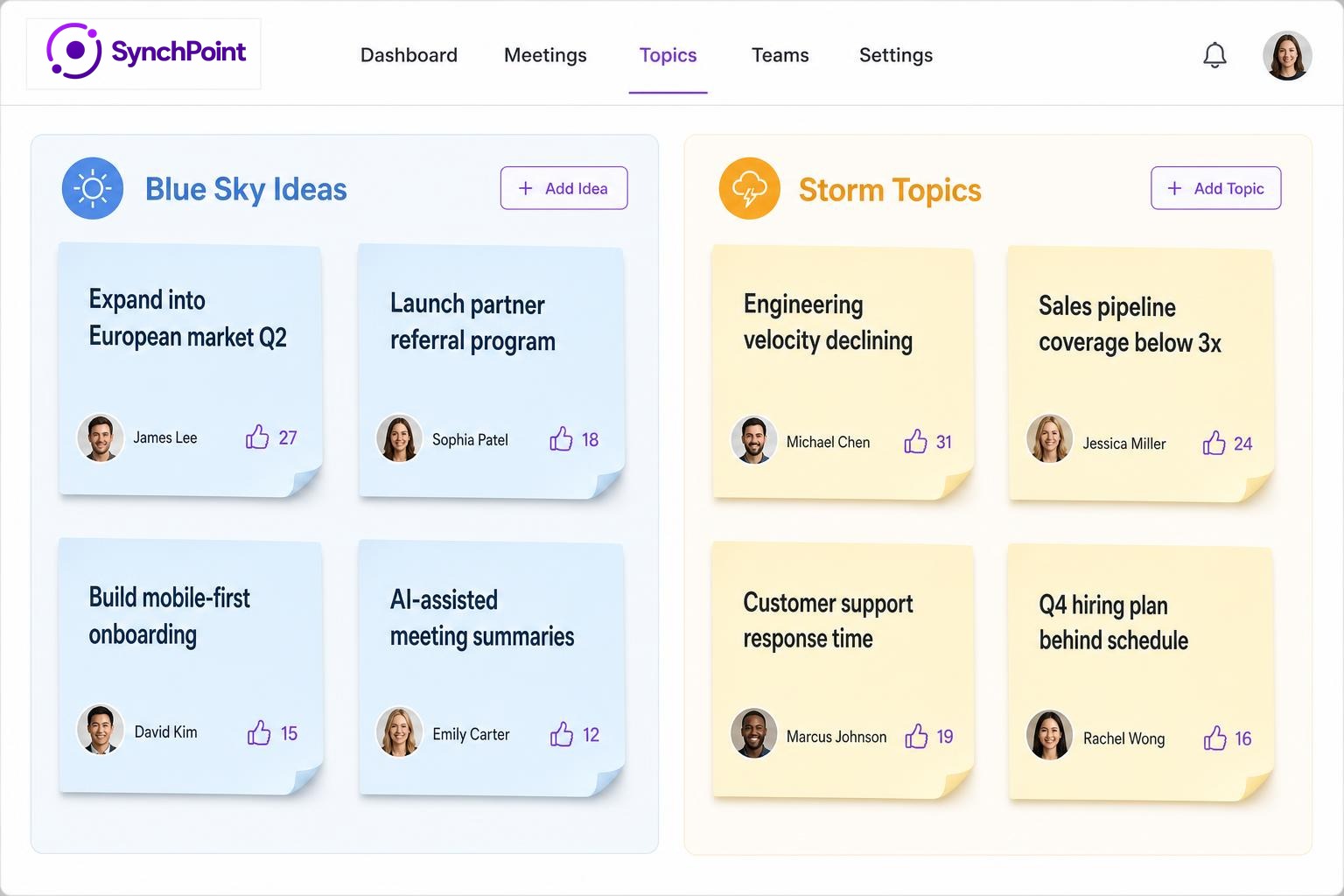Screen dimensions: 1344x896
Task: Click Marcus Johnson's avatar
Action: click(753, 733)
